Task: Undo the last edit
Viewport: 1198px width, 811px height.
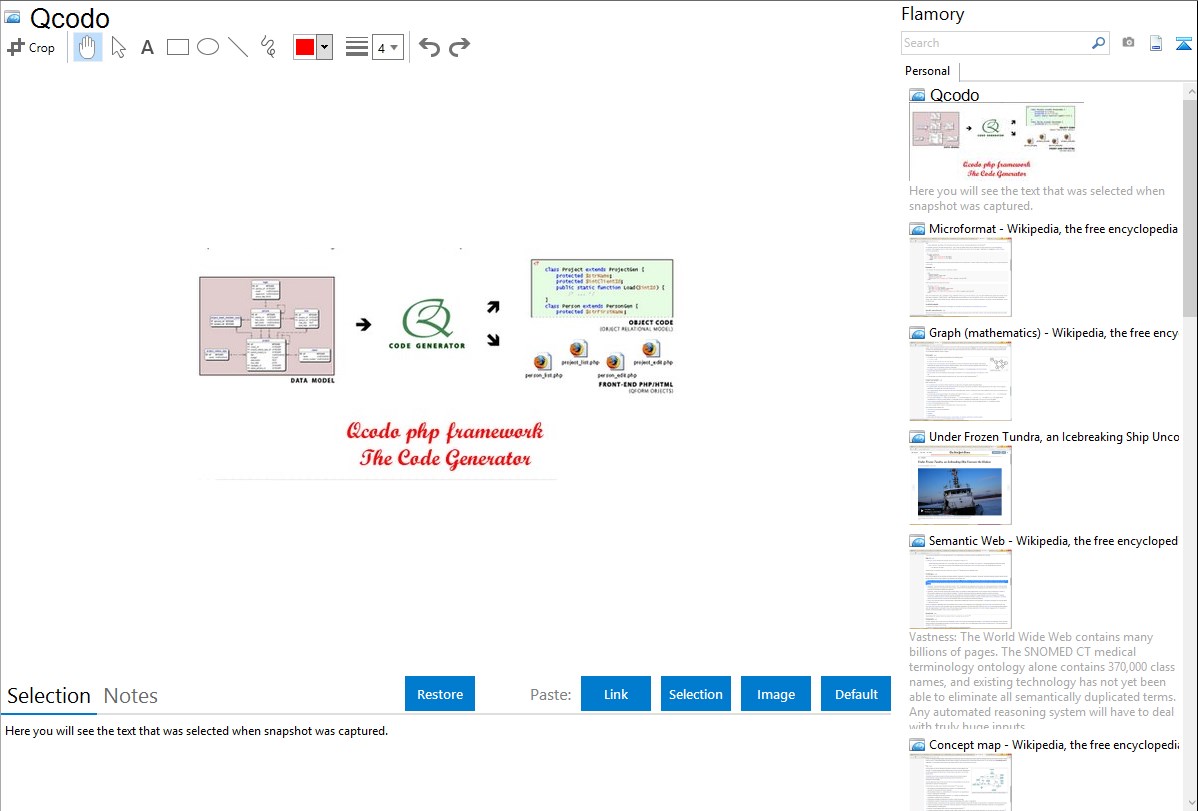Action: (429, 47)
